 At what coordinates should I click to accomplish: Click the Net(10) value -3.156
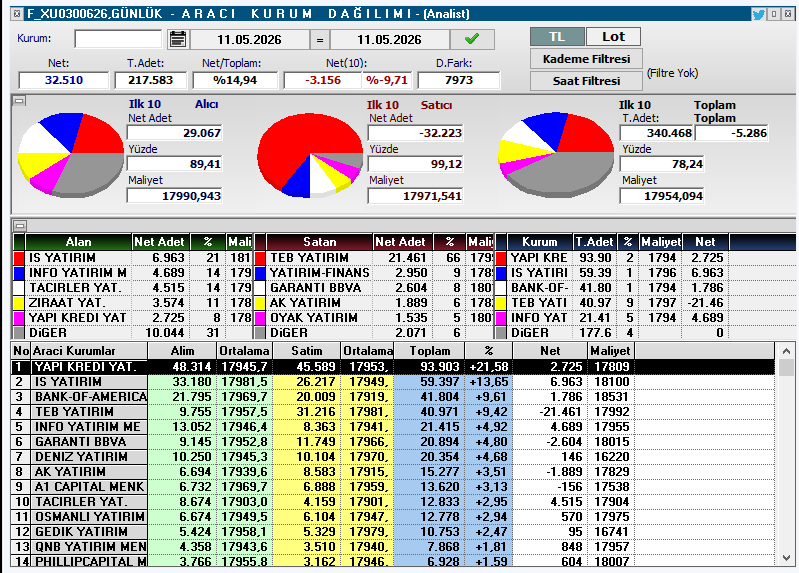coord(323,80)
